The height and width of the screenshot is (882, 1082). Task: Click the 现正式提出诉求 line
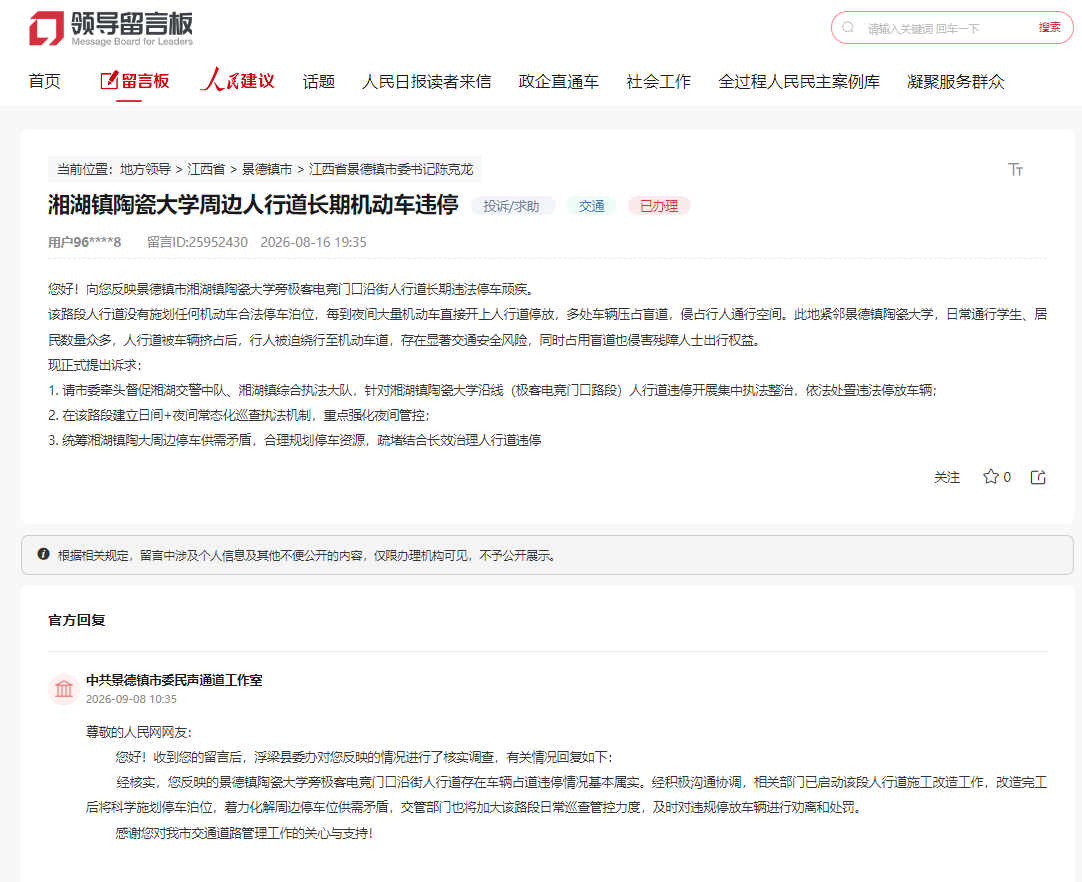95,365
